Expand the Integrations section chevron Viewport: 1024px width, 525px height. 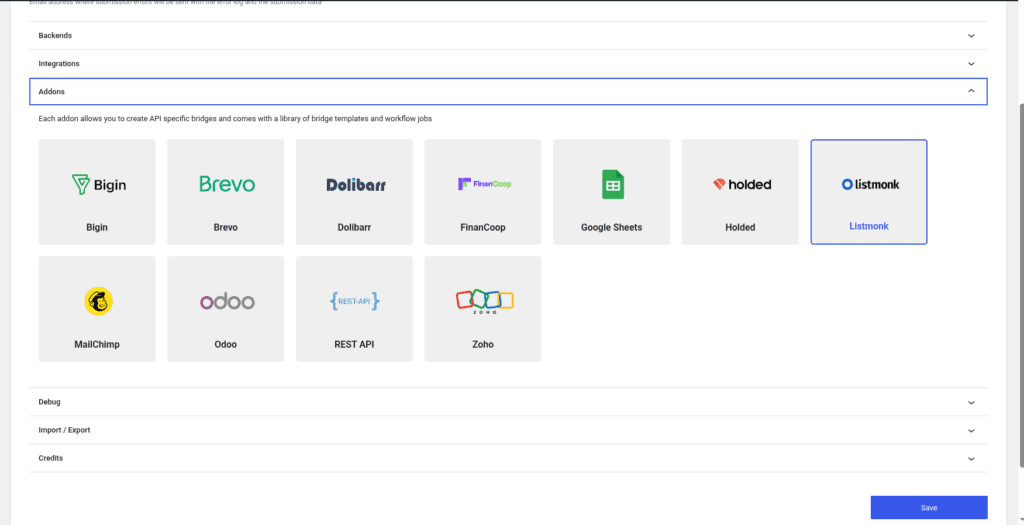click(971, 64)
